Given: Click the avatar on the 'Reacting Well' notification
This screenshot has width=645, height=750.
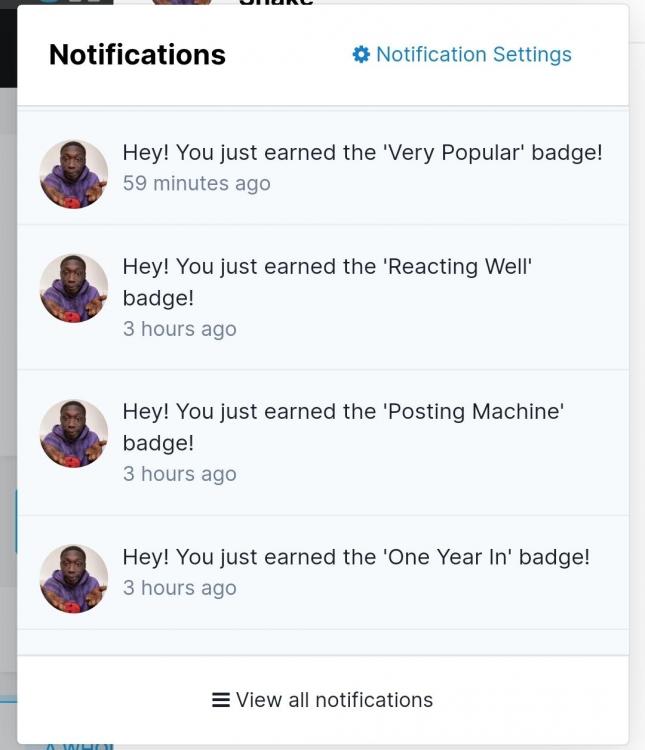Looking at the screenshot, I should [x=74, y=288].
